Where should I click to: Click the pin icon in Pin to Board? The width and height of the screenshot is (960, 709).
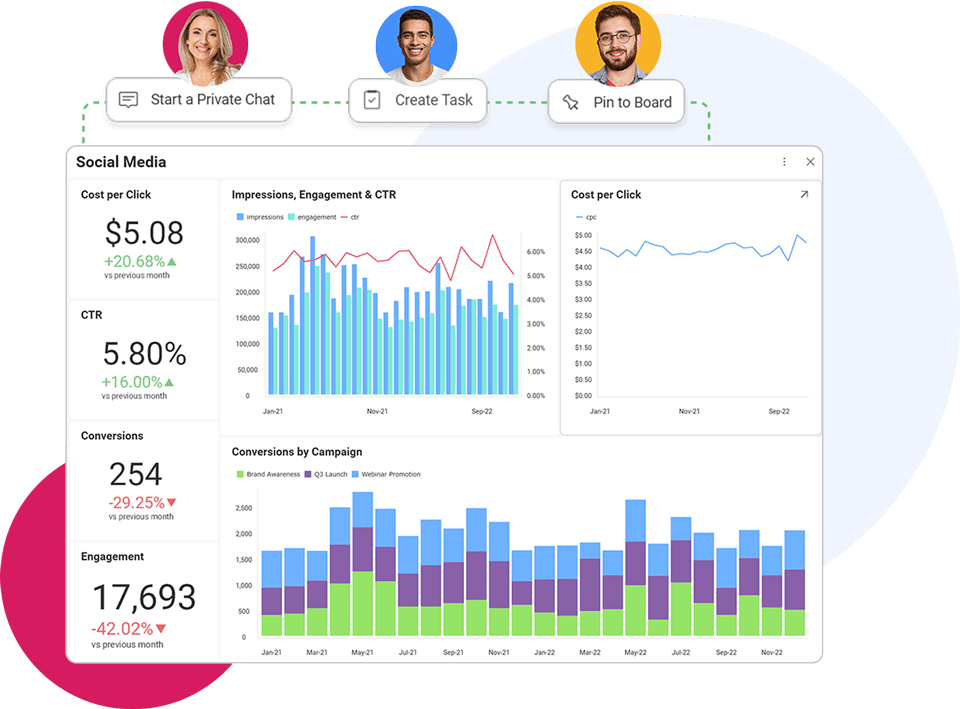[x=571, y=102]
